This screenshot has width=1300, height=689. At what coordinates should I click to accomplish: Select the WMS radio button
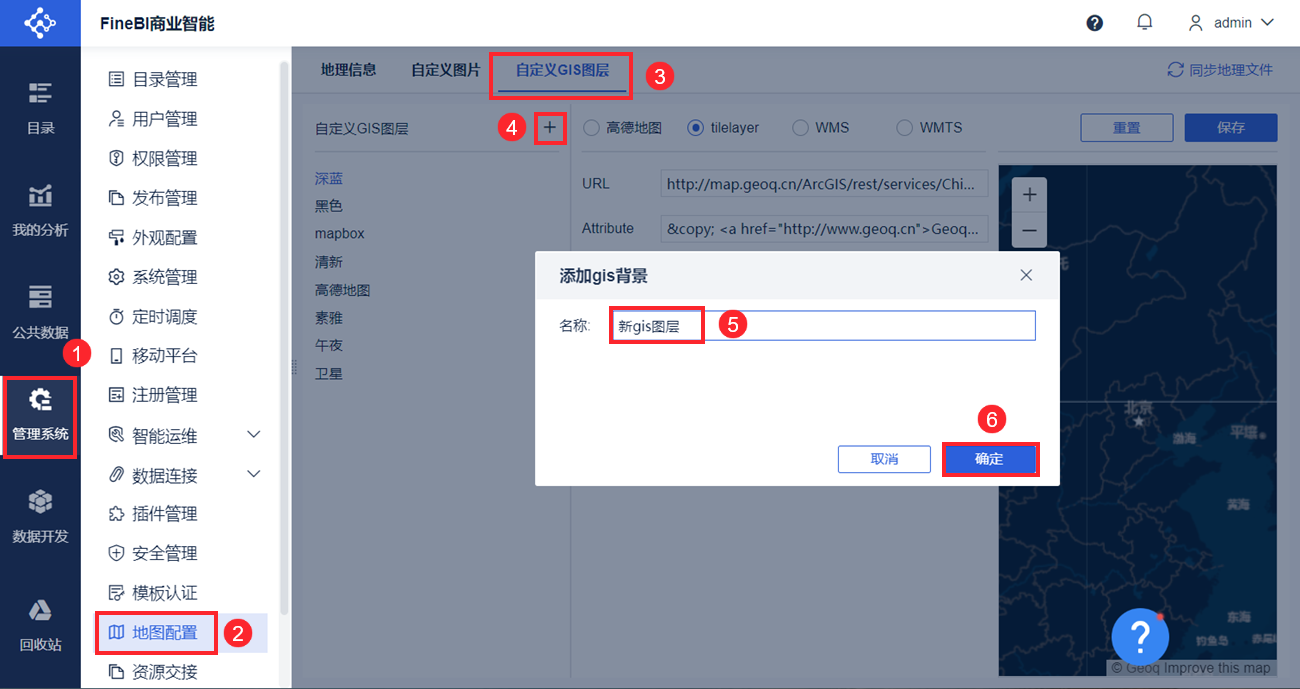coord(800,127)
